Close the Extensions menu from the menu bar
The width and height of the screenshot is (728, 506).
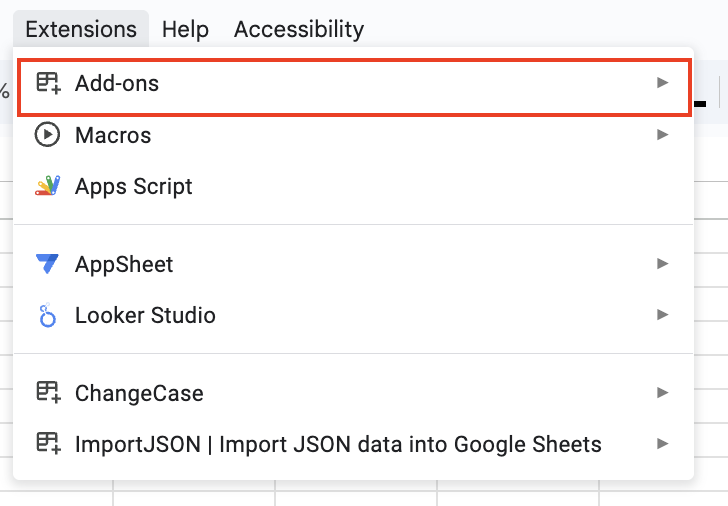[x=81, y=29]
